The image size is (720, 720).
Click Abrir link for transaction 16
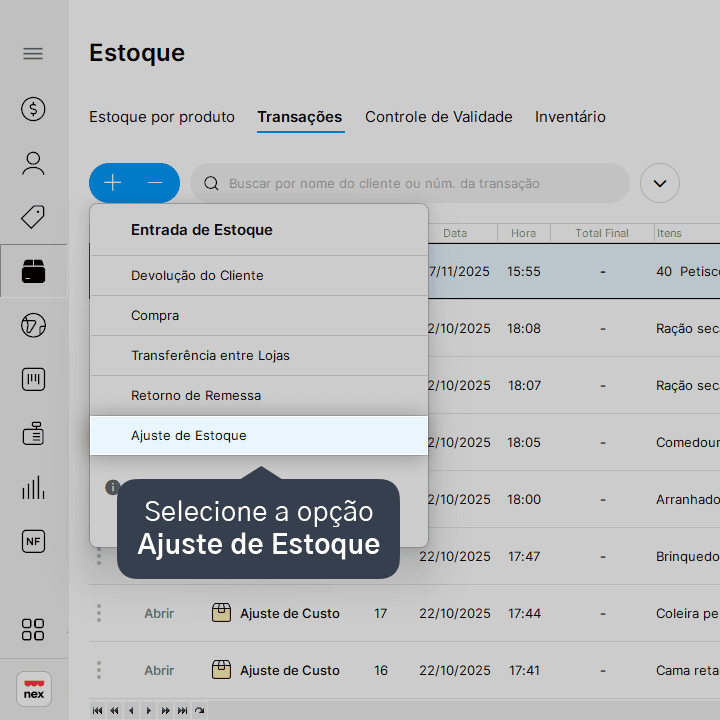[159, 670]
